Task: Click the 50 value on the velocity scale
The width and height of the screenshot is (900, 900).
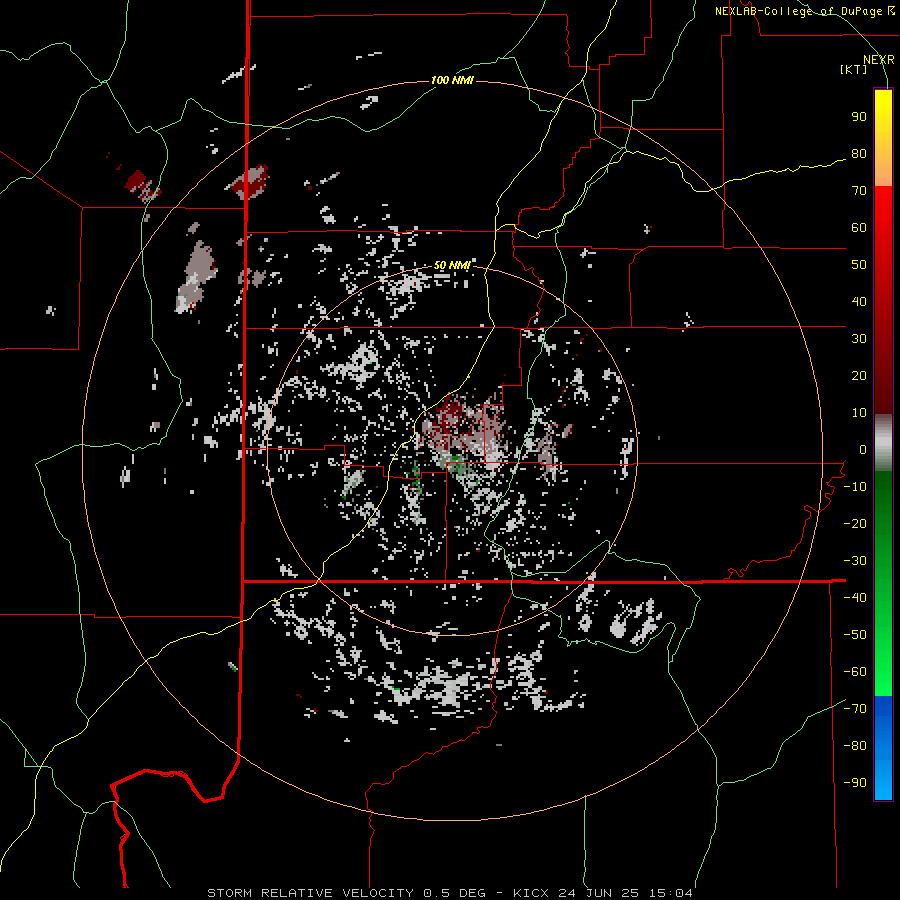Action: point(859,265)
